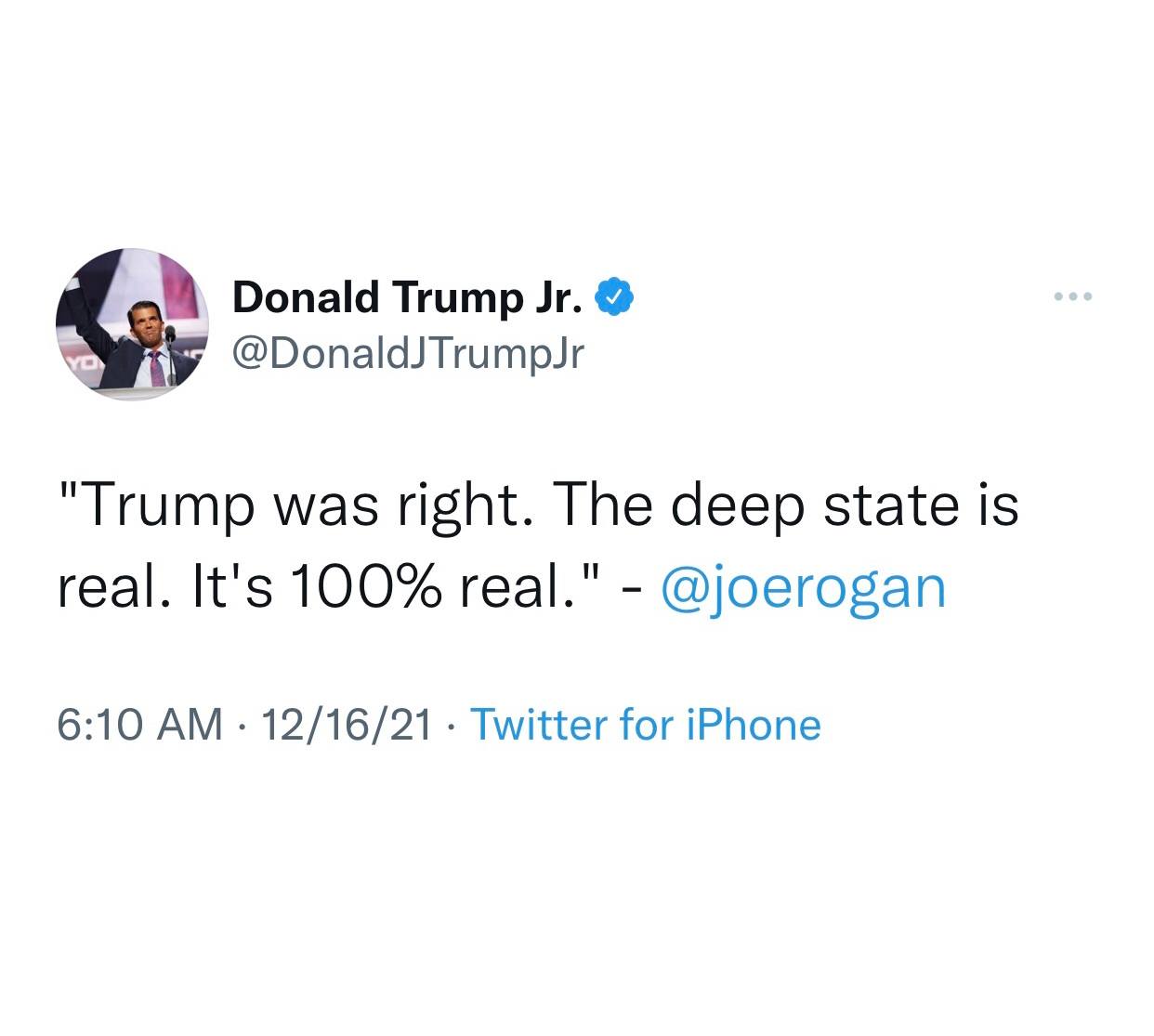Click the word "The" in the tweet
Viewport: 1154px width, 1036px height.
[x=606, y=506]
